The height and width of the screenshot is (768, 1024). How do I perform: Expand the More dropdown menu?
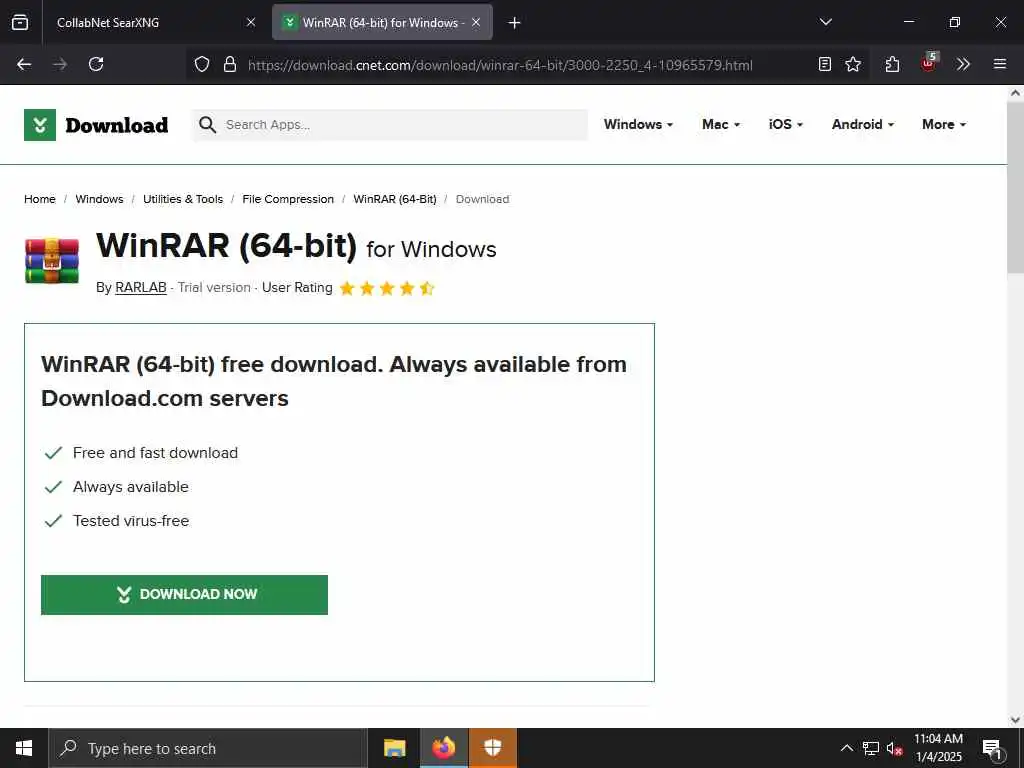point(944,124)
